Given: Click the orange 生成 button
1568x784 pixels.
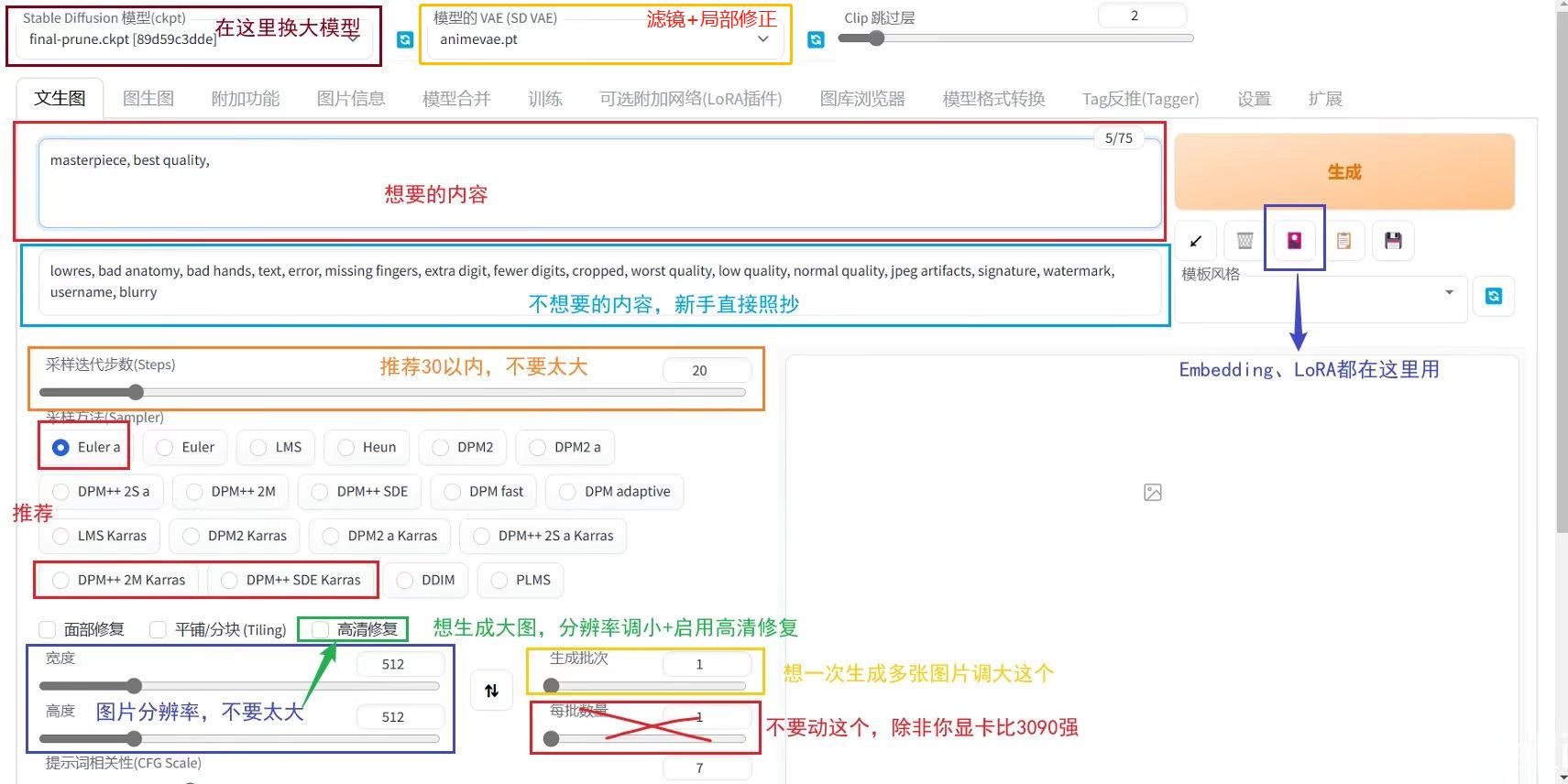Looking at the screenshot, I should pyautogui.click(x=1343, y=172).
